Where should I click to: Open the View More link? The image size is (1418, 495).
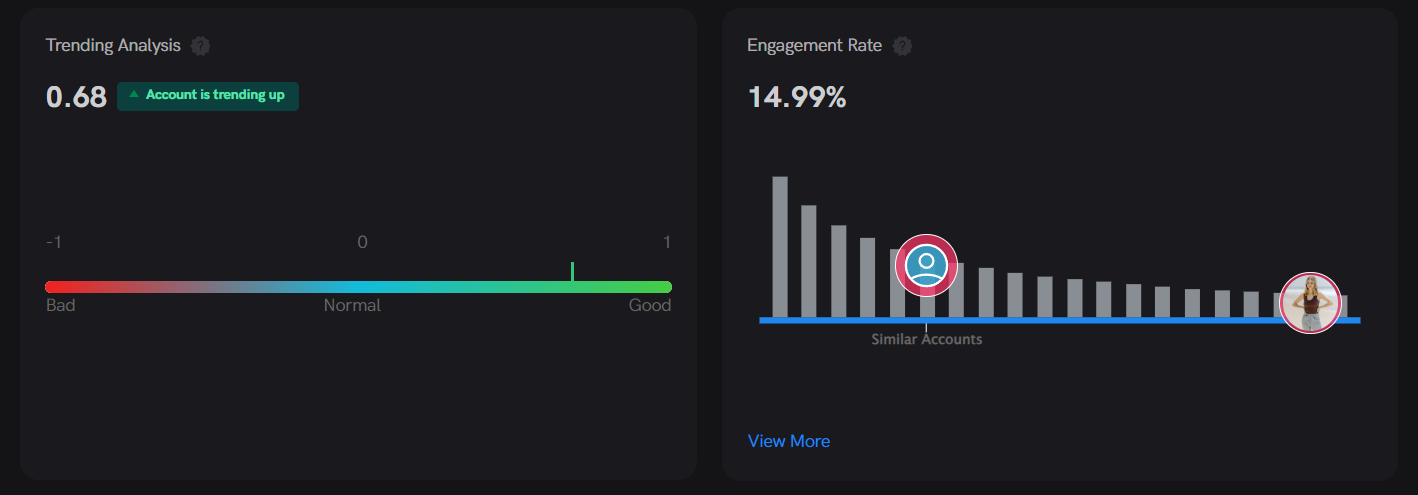point(788,441)
